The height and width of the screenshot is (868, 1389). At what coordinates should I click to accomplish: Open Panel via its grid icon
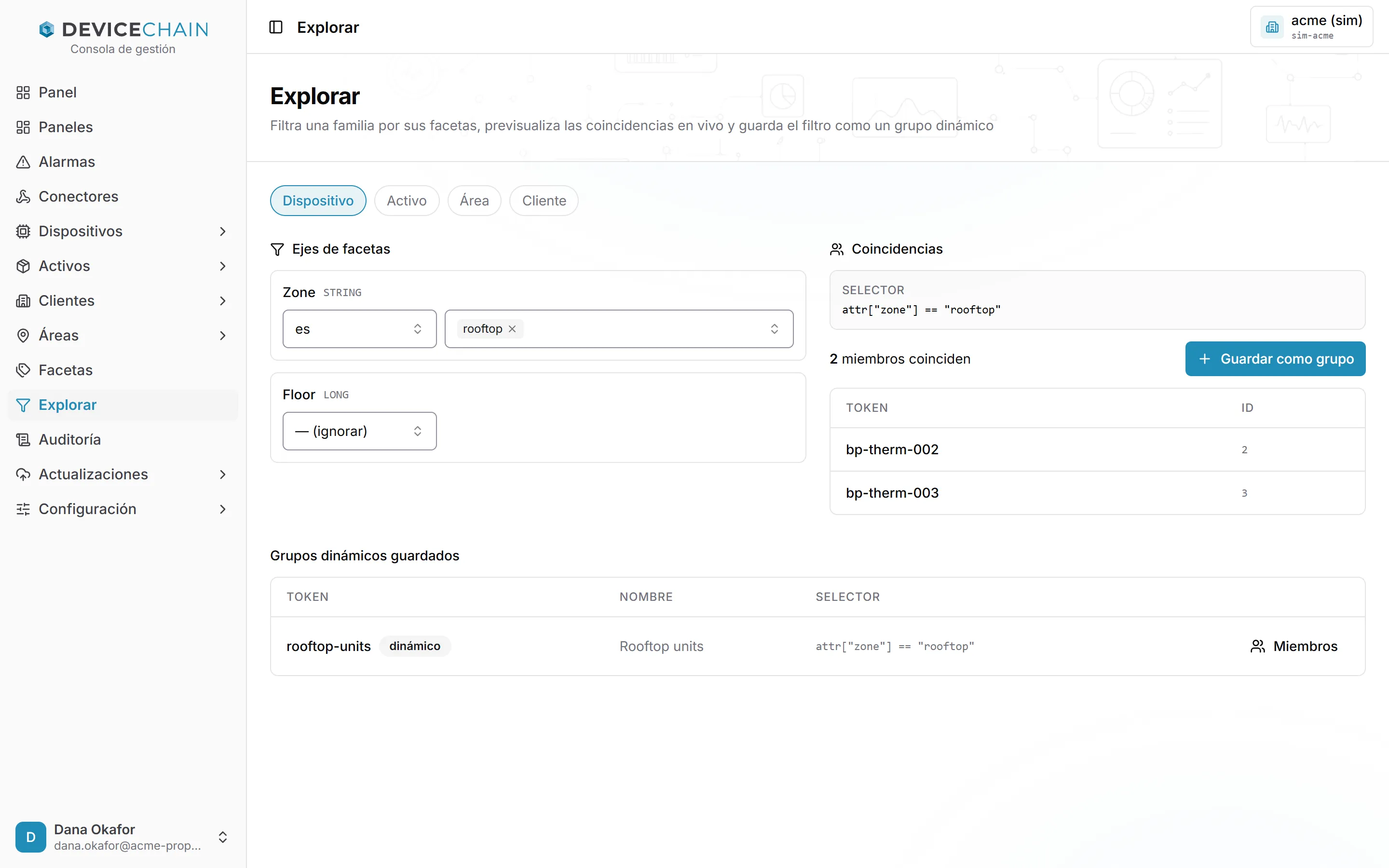pyautogui.click(x=23, y=93)
